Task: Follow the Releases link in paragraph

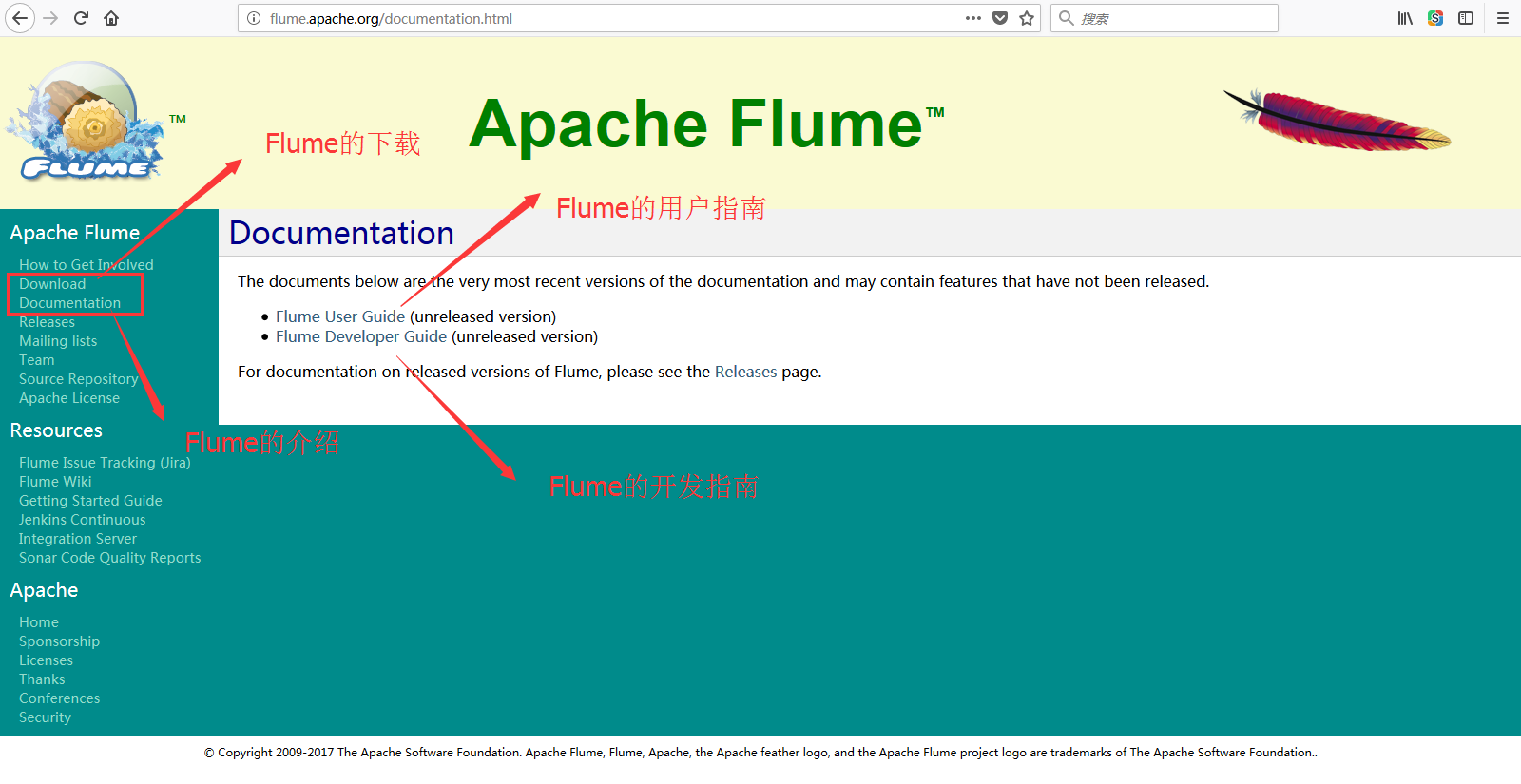Action: [745, 372]
